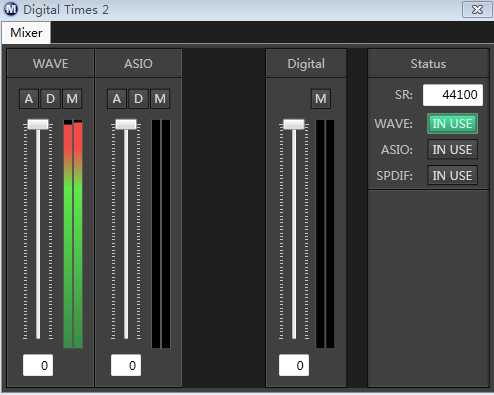Close the Digital Times 2 window

[477, 9]
